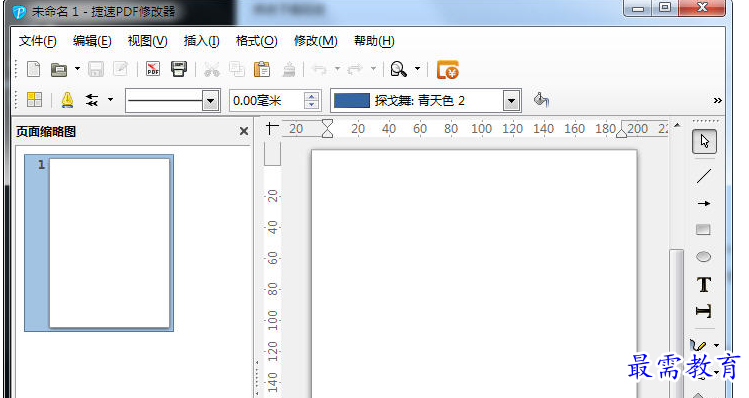Click the New document icon
This screenshot has width=749, height=398.
[33, 70]
